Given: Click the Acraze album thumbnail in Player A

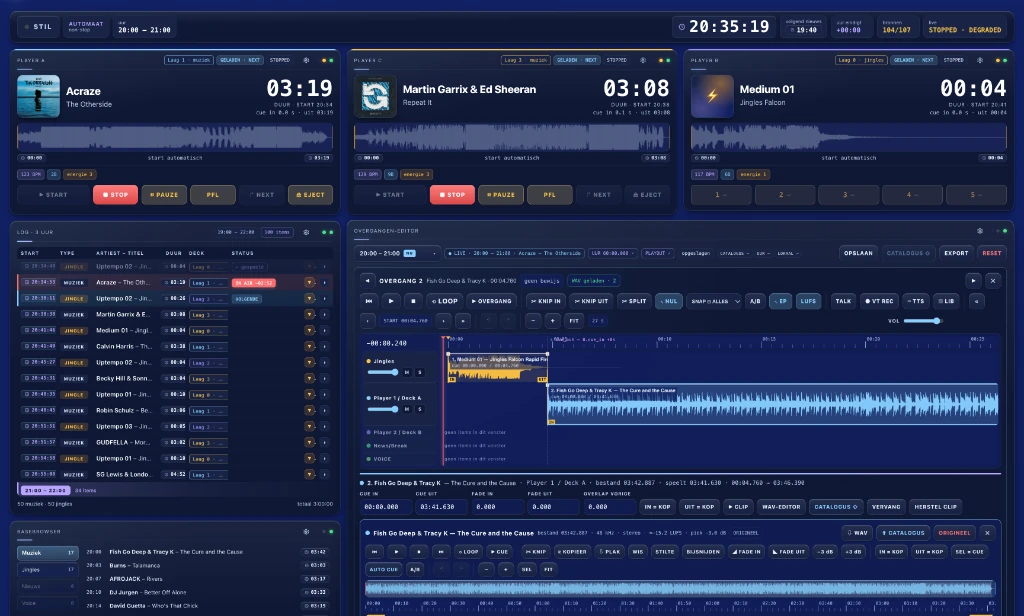Looking at the screenshot, I should pyautogui.click(x=39, y=97).
